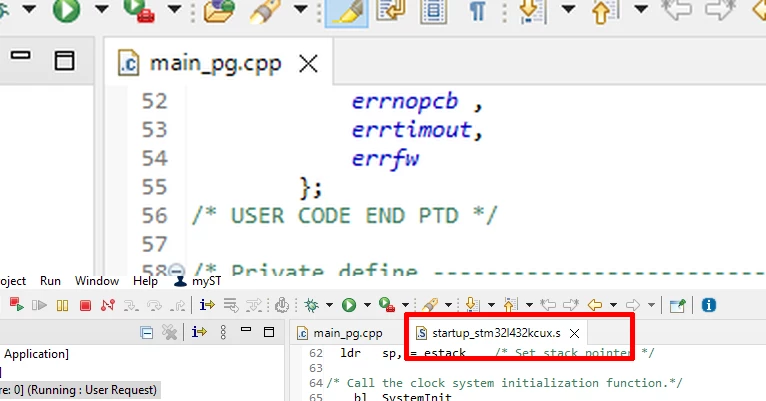Open the Window menu
Screen dimensions: 766x401
point(97,281)
